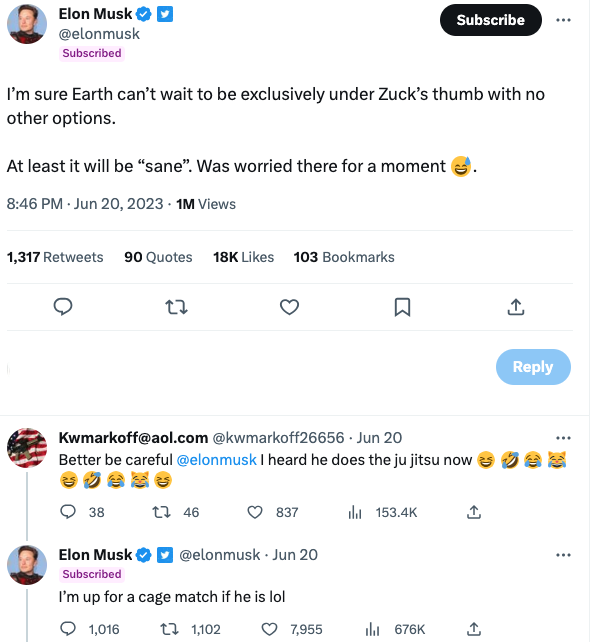This screenshot has height=642, width=594.
Task: Reply to Kwmarkoff's comment with 38 replies
Action: click(x=68, y=512)
